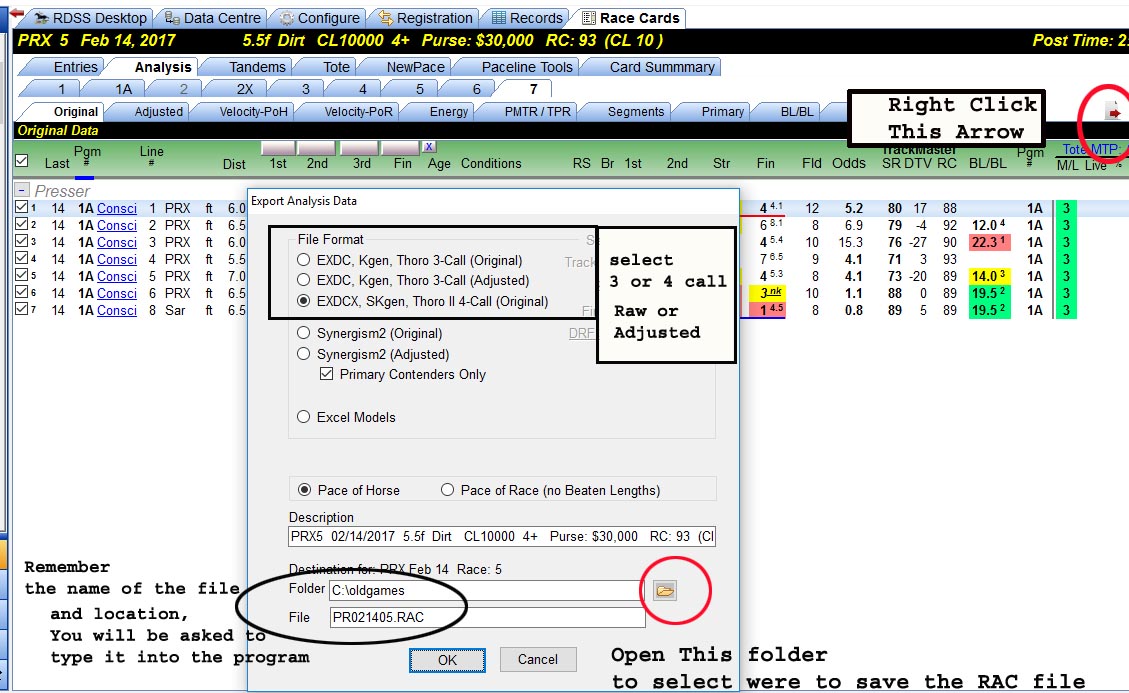Open Consci link in row 5
Viewport: 1129px width, 693px height.
[x=117, y=277]
